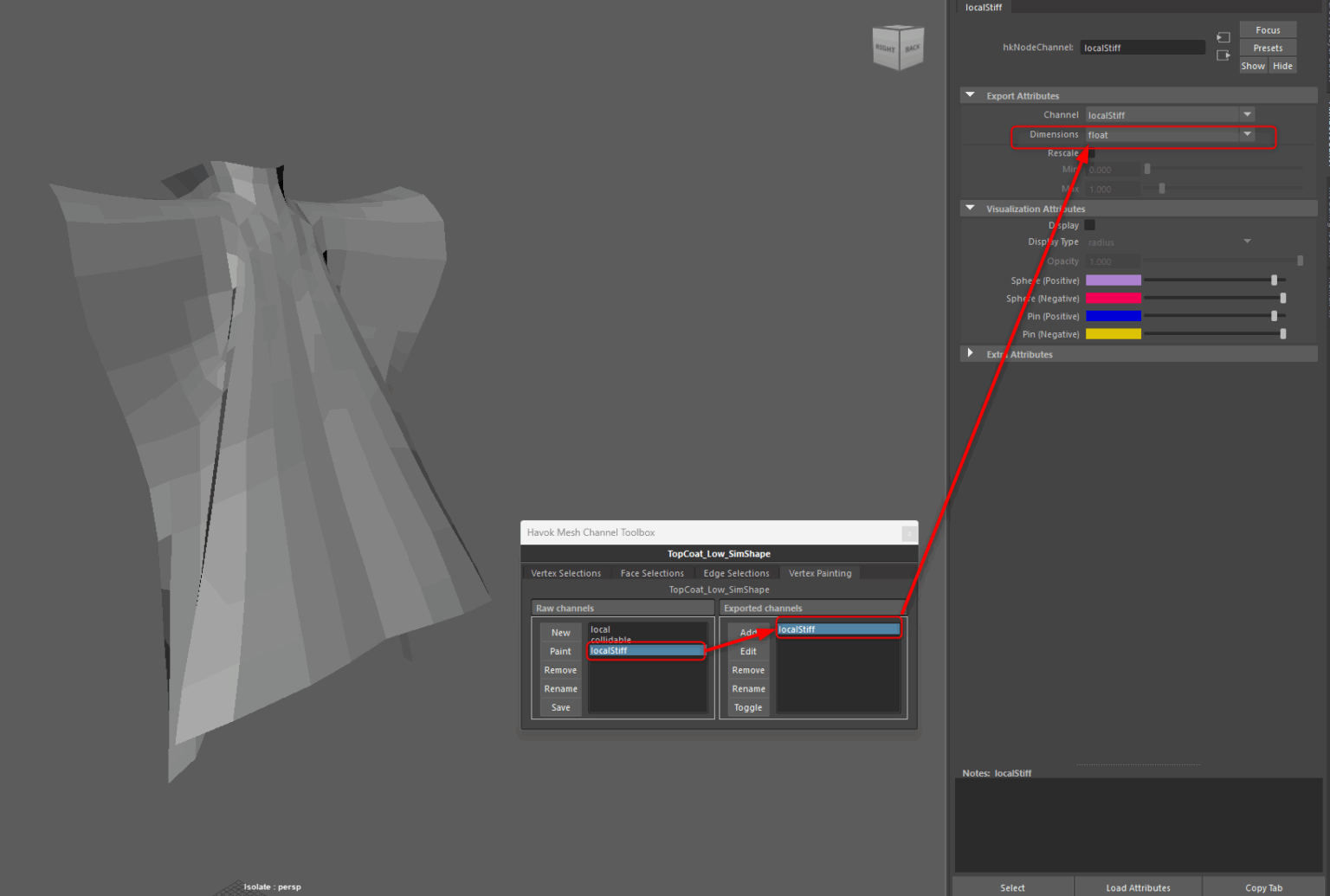Image resolution: width=1330 pixels, height=896 pixels.
Task: Collapse the Export Attributes section
Action: (970, 95)
